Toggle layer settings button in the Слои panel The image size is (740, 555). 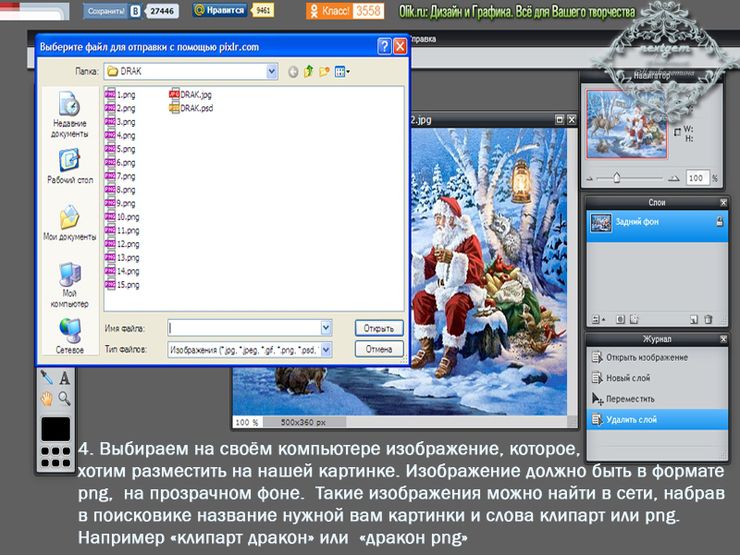[x=598, y=320]
